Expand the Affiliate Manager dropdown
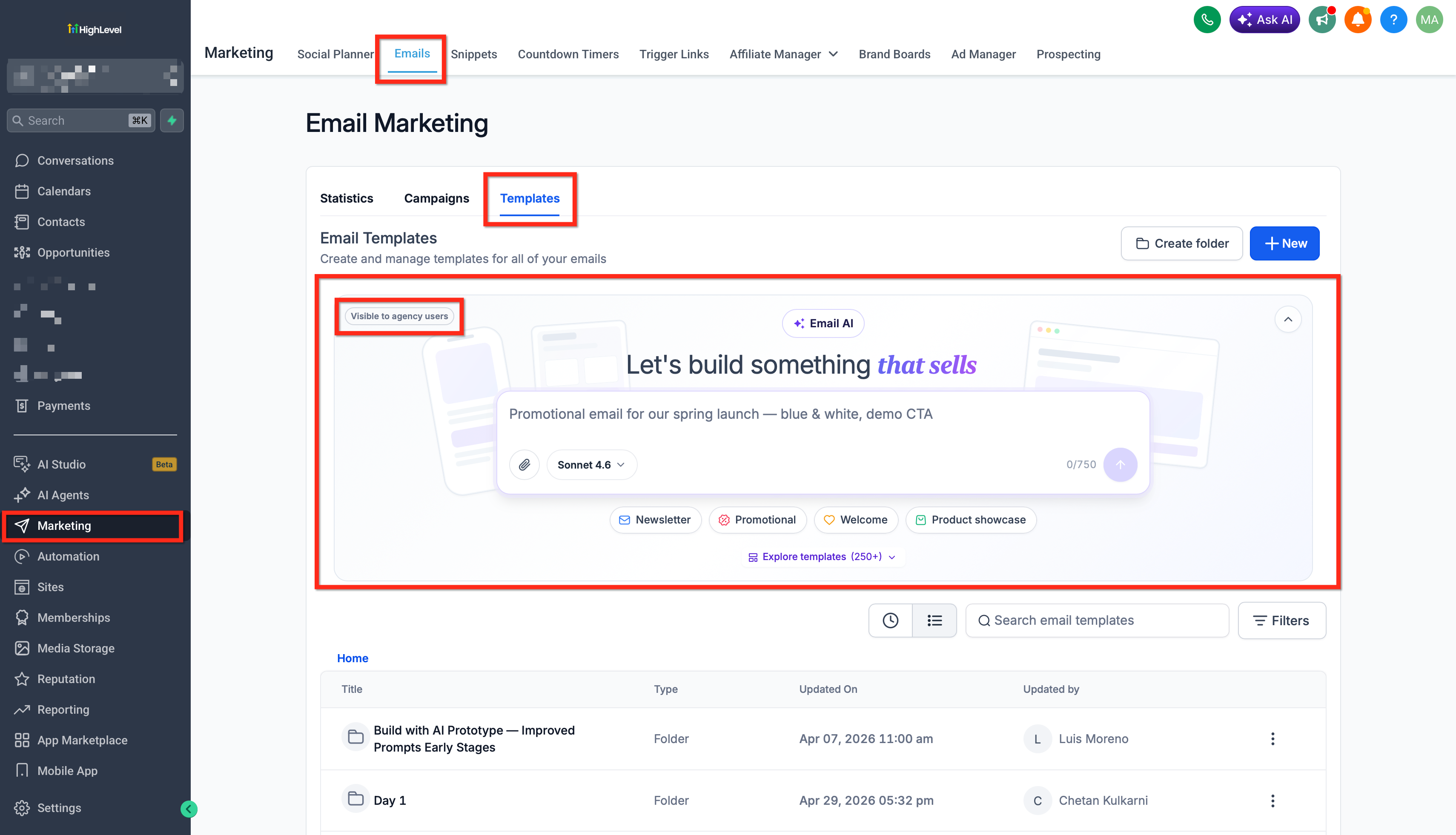The width and height of the screenshot is (1456, 835). 784,54
